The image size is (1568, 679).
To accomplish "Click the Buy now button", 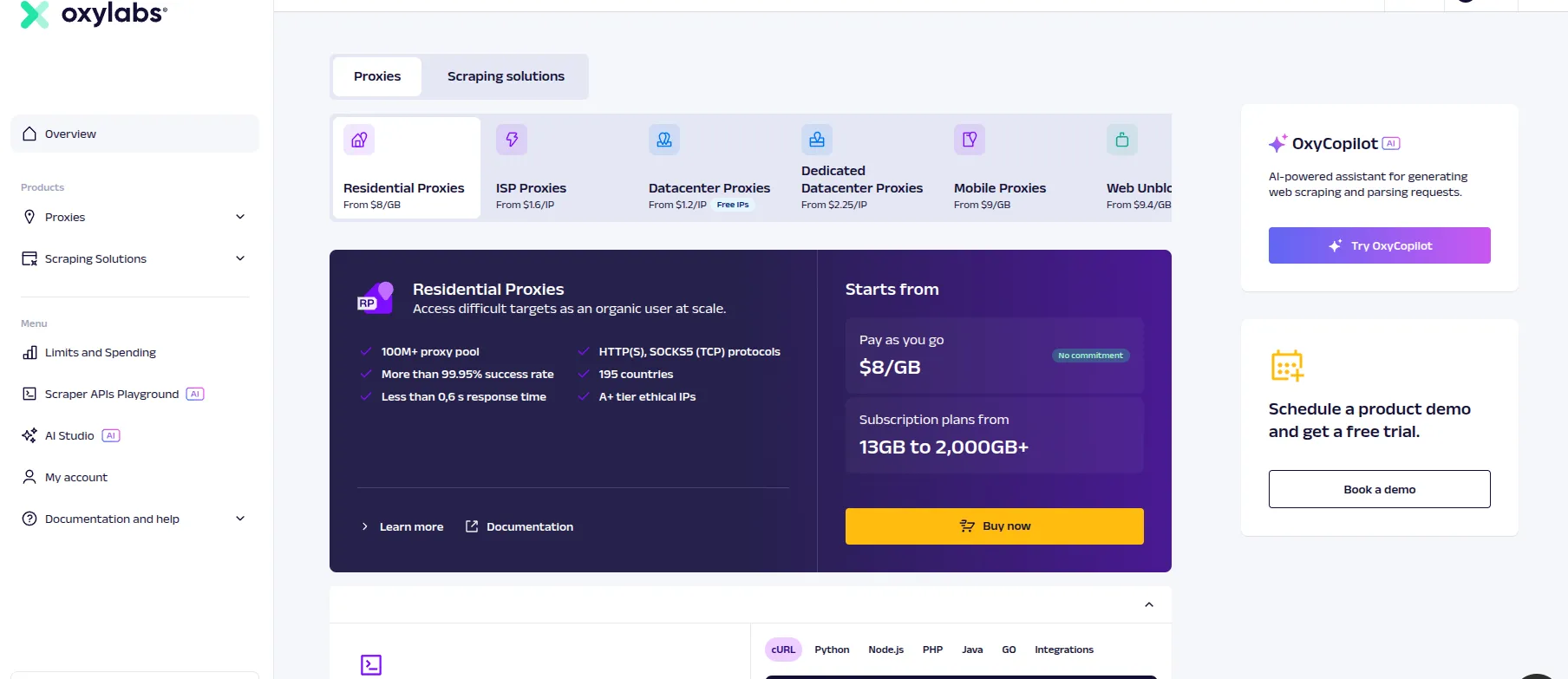I will [x=995, y=526].
